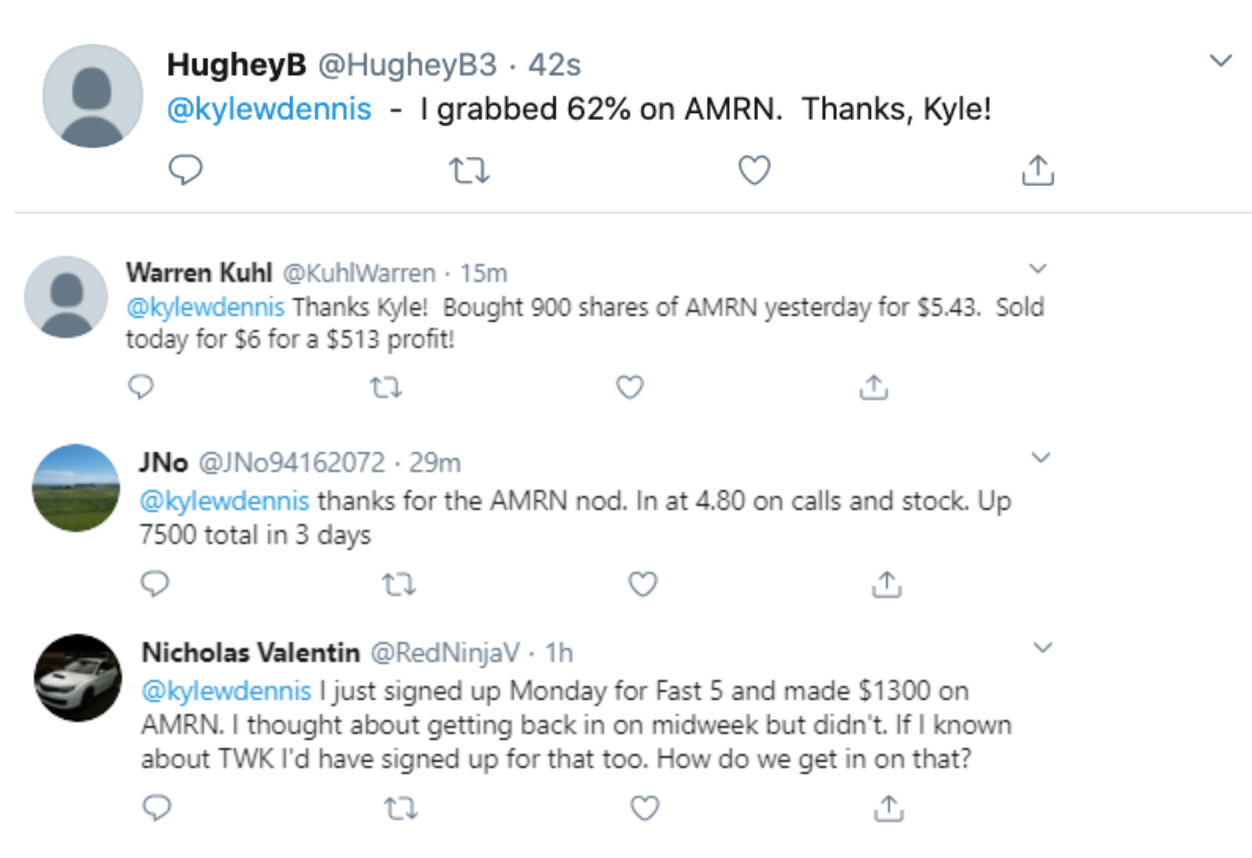Open @kylewdennis mention in HugheyB's tweet
This screenshot has width=1252, height=858.
point(269,109)
